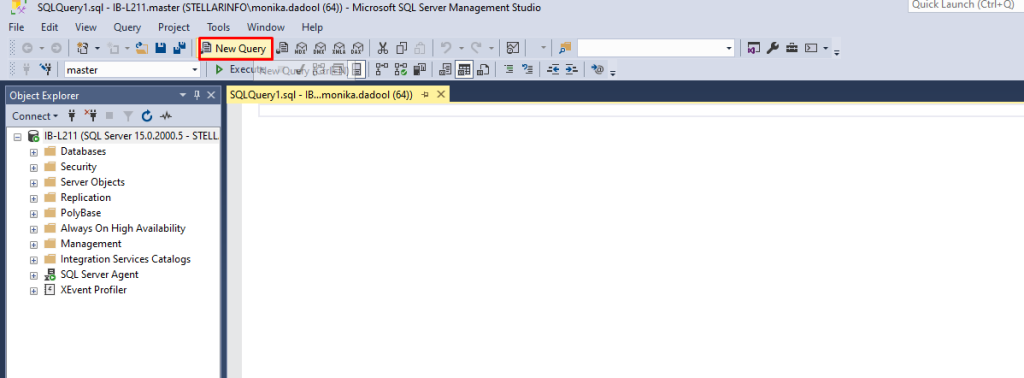Click the Undo arrow icon

pos(446,48)
